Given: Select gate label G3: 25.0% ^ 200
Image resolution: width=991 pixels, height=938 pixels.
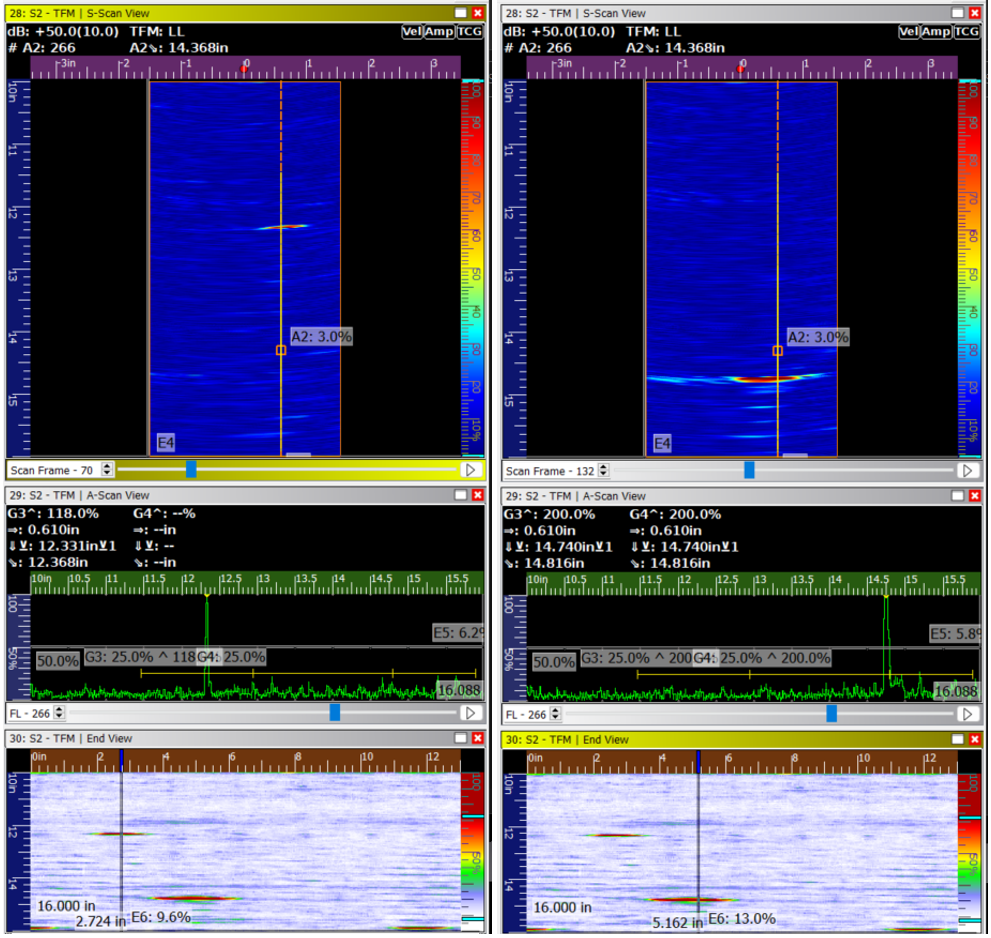Looking at the screenshot, I should click(636, 658).
